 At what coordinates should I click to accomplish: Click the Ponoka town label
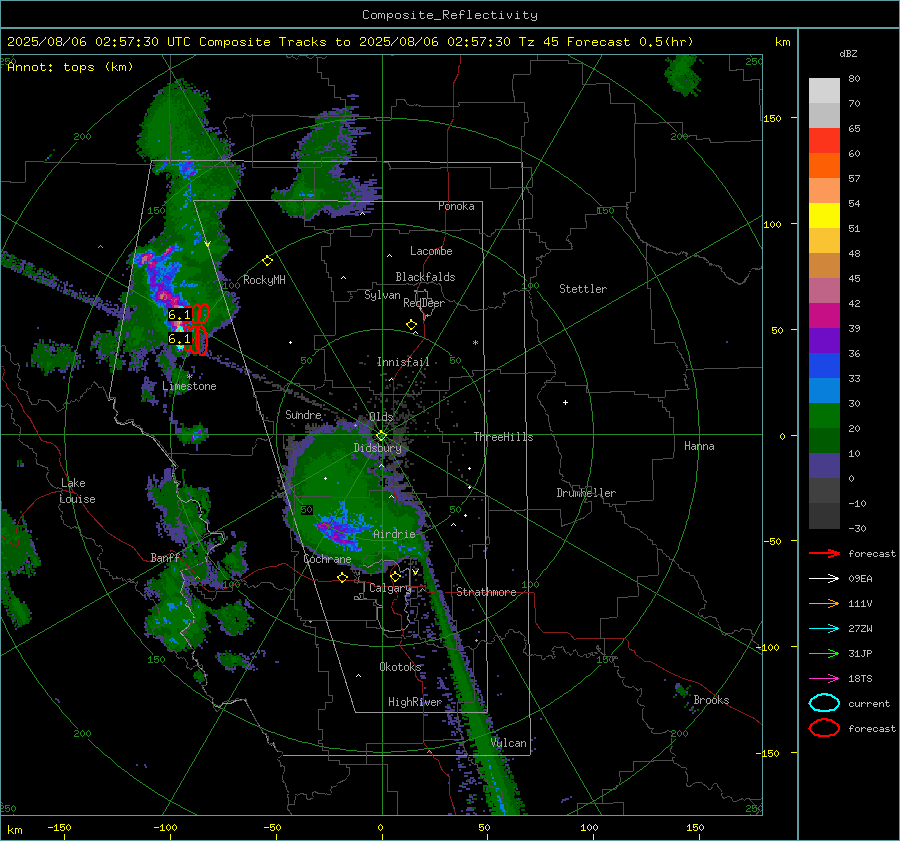click(x=456, y=206)
